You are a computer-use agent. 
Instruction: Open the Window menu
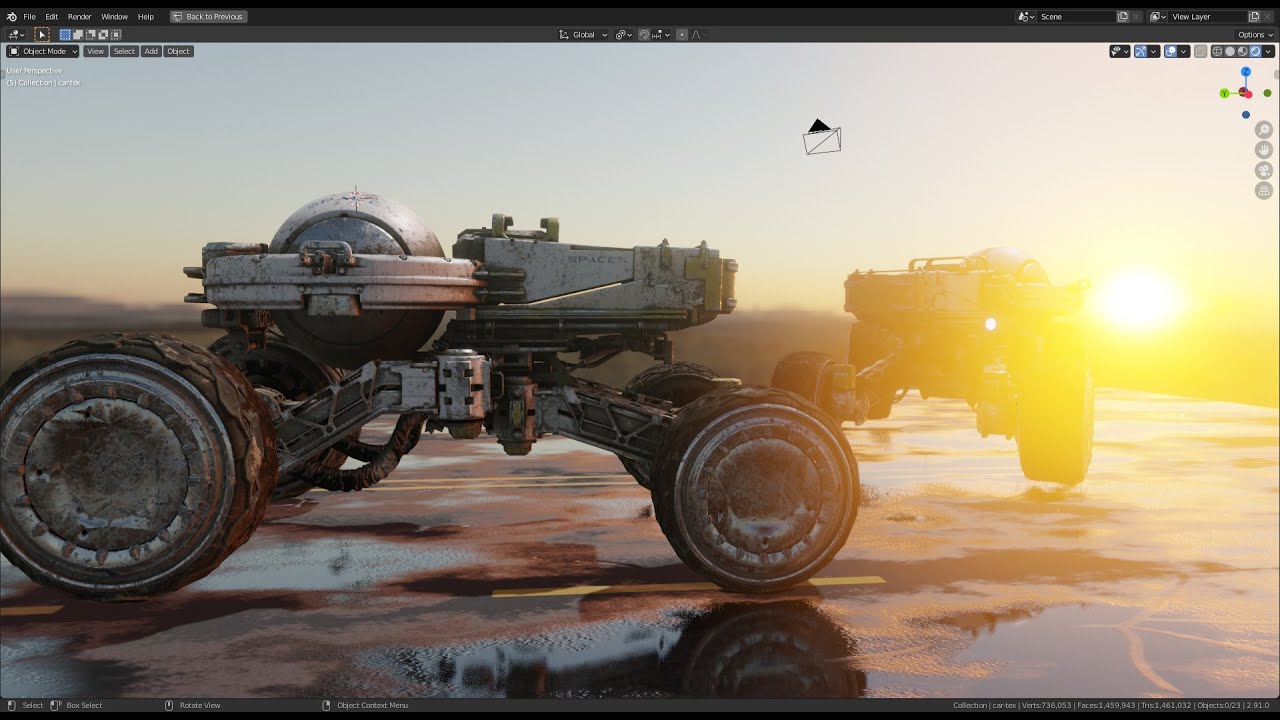114,17
